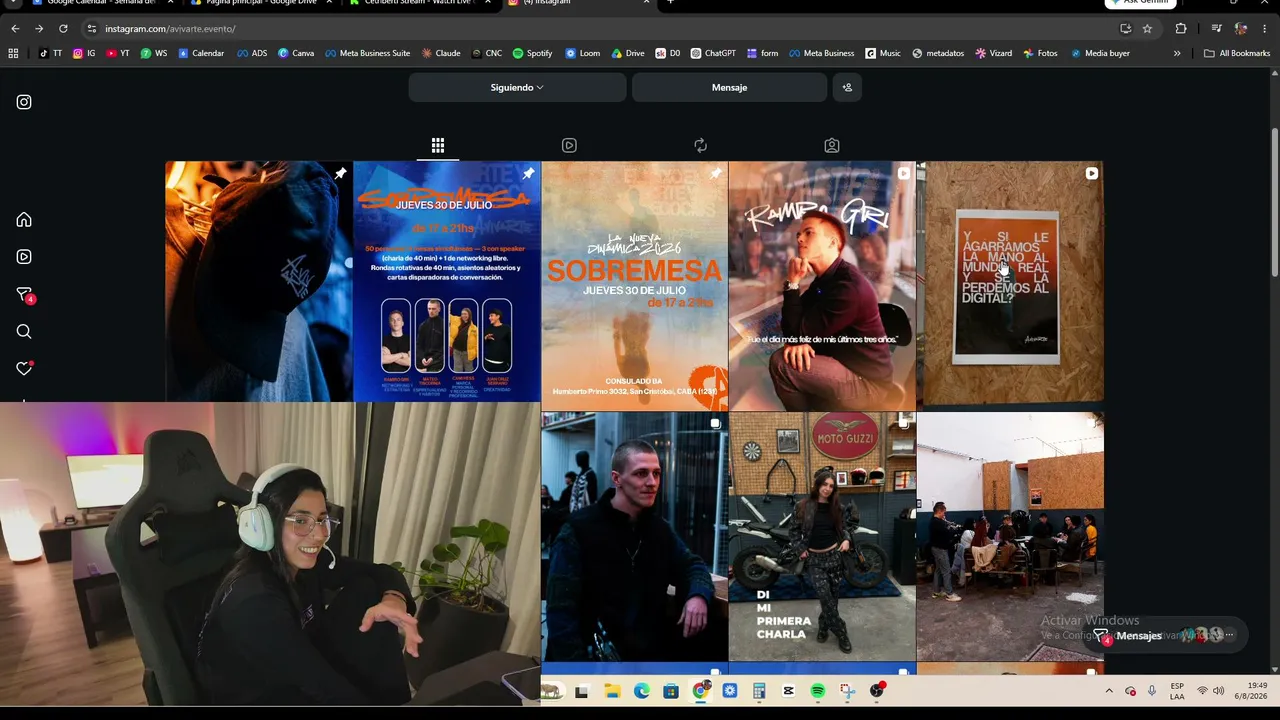Open Wi-Fi network settings in tray
Screen dimensions: 1280x720
click(x=1202, y=691)
